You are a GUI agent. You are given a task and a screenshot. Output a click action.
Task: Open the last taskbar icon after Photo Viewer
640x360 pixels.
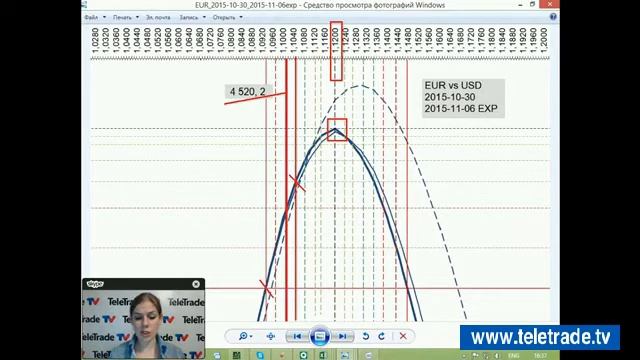coord(368,356)
